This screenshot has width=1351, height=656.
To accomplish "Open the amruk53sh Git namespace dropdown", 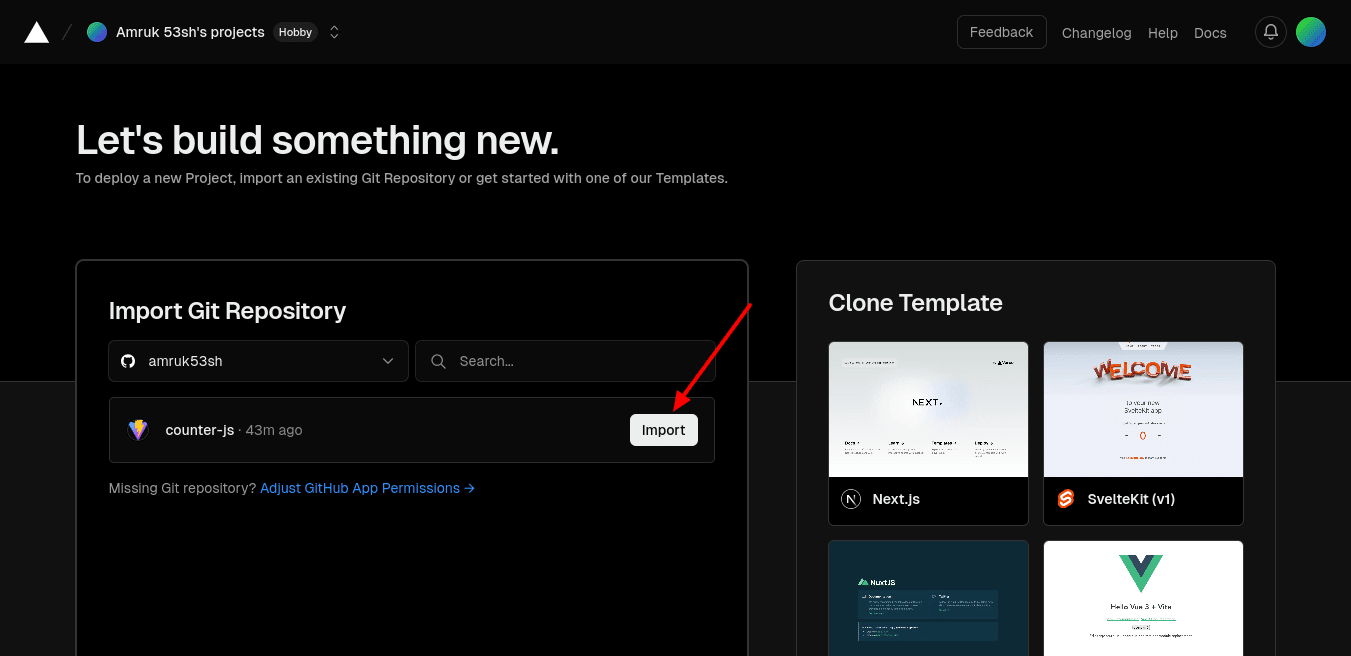I will click(x=258, y=361).
